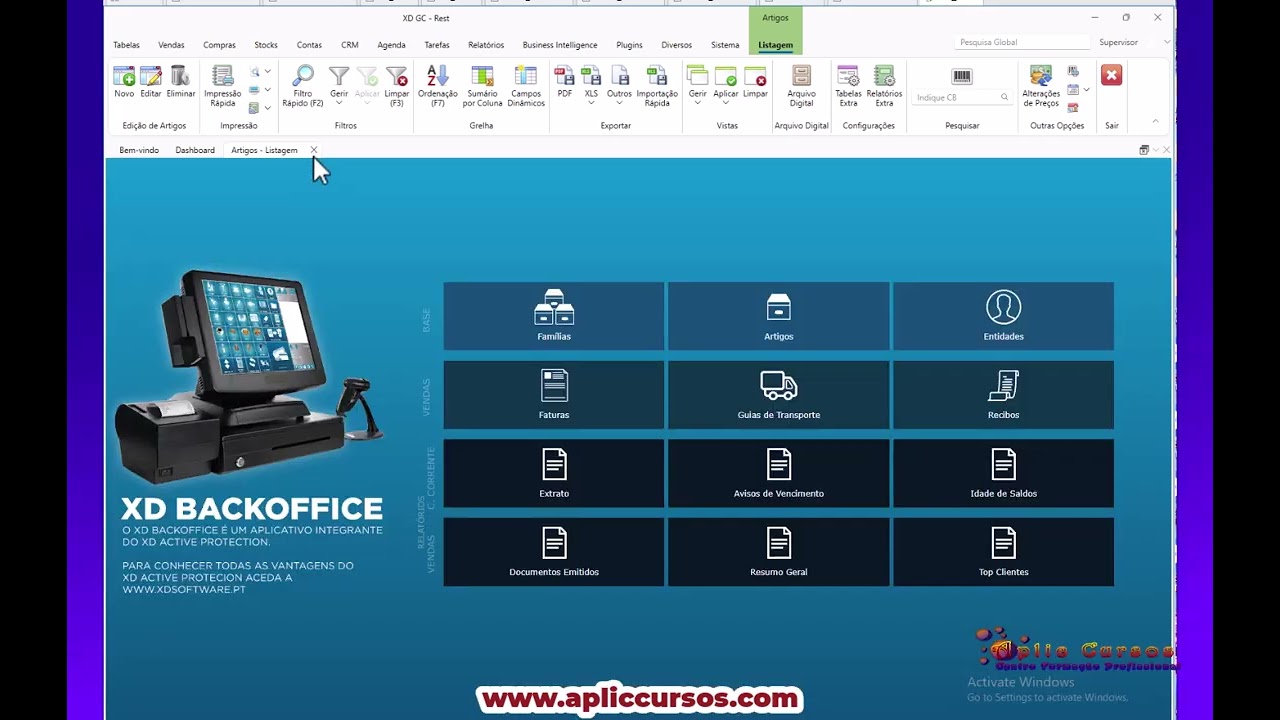Open the Plugins menu
This screenshot has width=1280, height=720.
630,45
